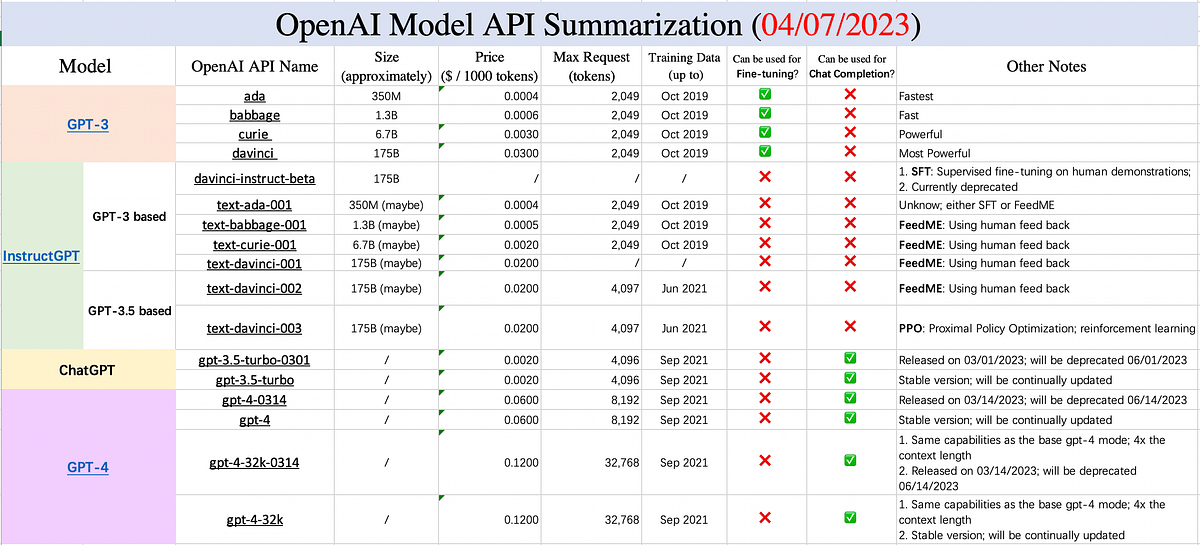The height and width of the screenshot is (545, 1200).
Task: Click chat completion green check for gpt-3.5-turbo
Action: pos(850,379)
